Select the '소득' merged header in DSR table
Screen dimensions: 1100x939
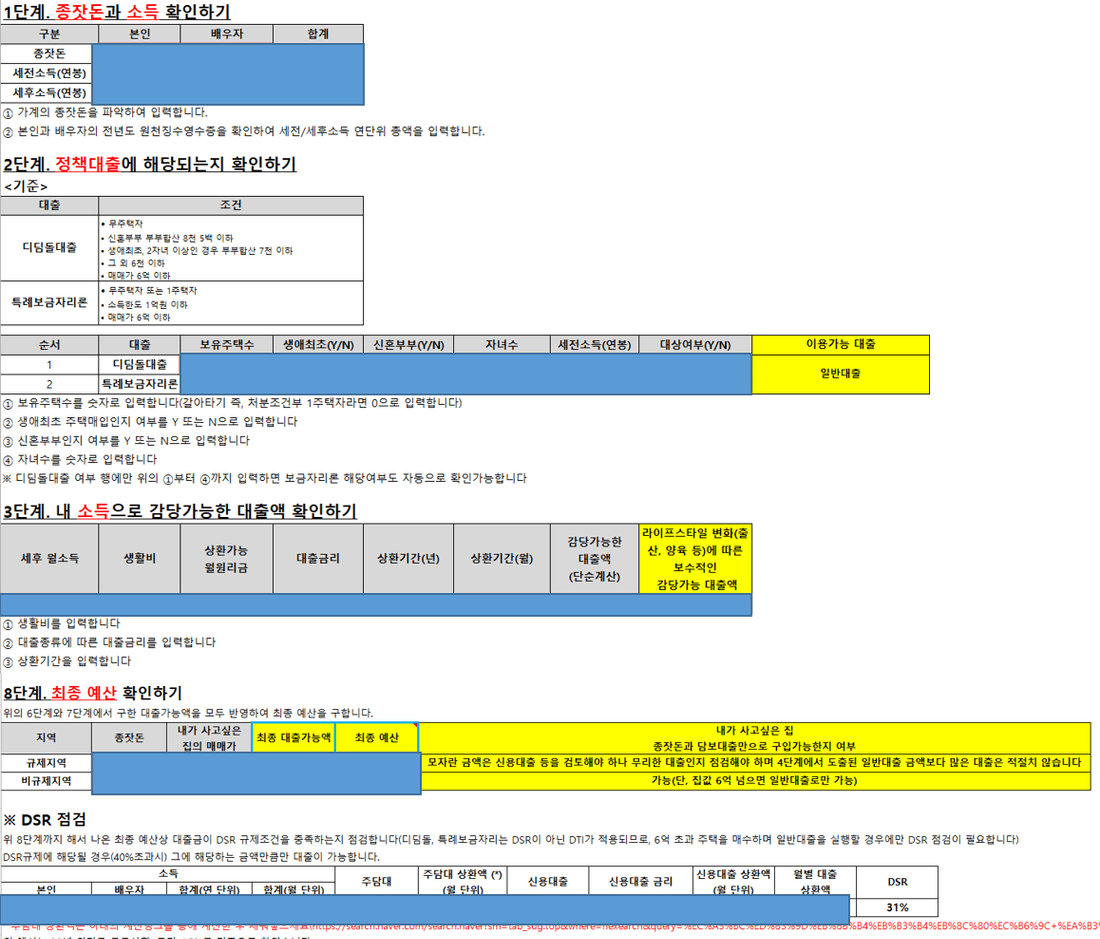pos(168,874)
